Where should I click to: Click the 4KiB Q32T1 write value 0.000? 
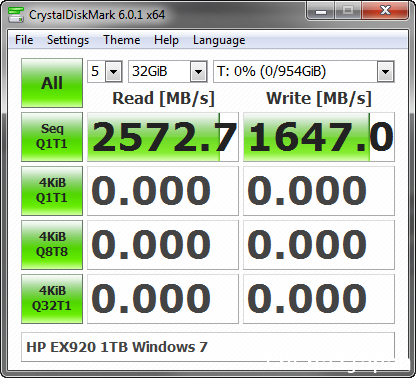pyautogui.click(x=319, y=299)
